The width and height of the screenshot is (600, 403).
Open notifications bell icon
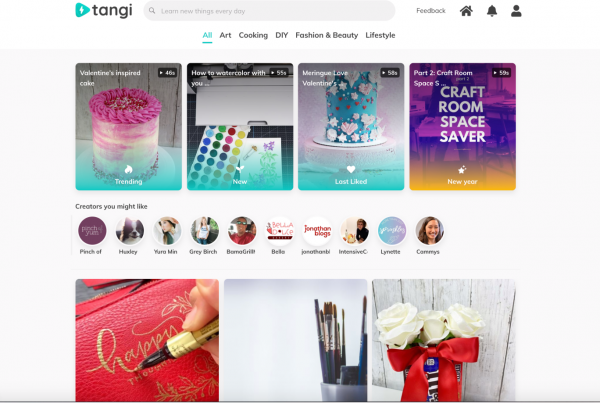[492, 11]
